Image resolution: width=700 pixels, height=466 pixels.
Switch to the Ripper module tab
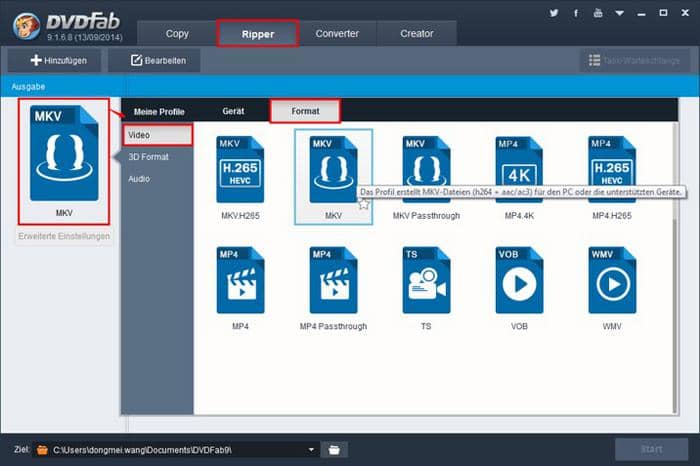tap(258, 33)
